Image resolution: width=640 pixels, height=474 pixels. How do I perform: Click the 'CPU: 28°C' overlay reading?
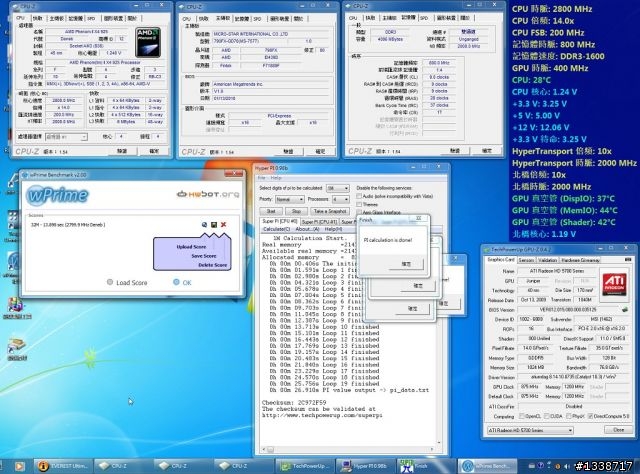pyautogui.click(x=531, y=80)
